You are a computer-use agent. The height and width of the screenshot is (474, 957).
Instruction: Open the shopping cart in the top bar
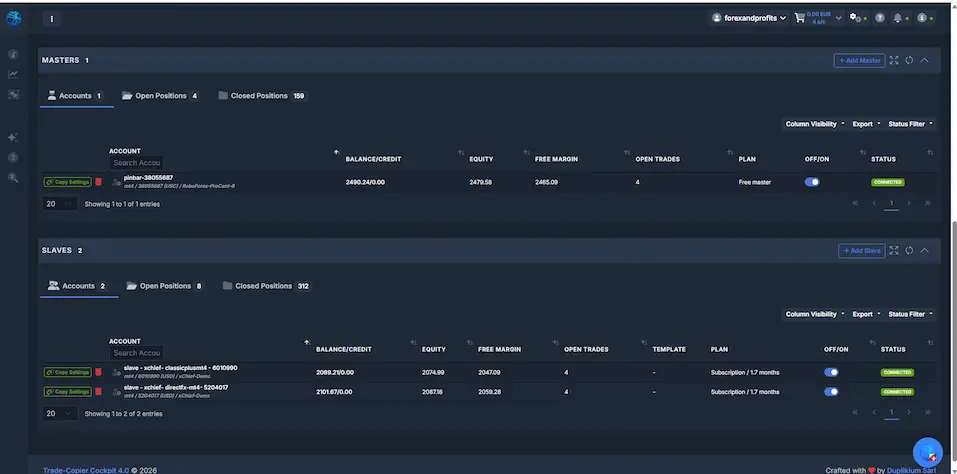[800, 18]
